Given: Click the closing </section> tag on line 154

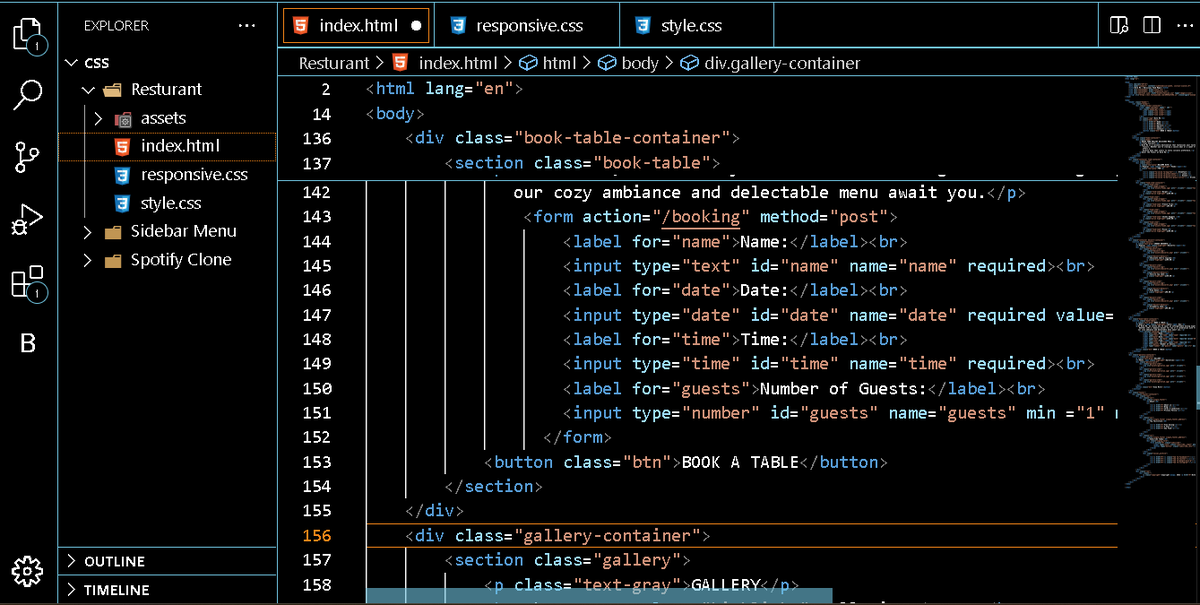Looking at the screenshot, I should pyautogui.click(x=493, y=486).
